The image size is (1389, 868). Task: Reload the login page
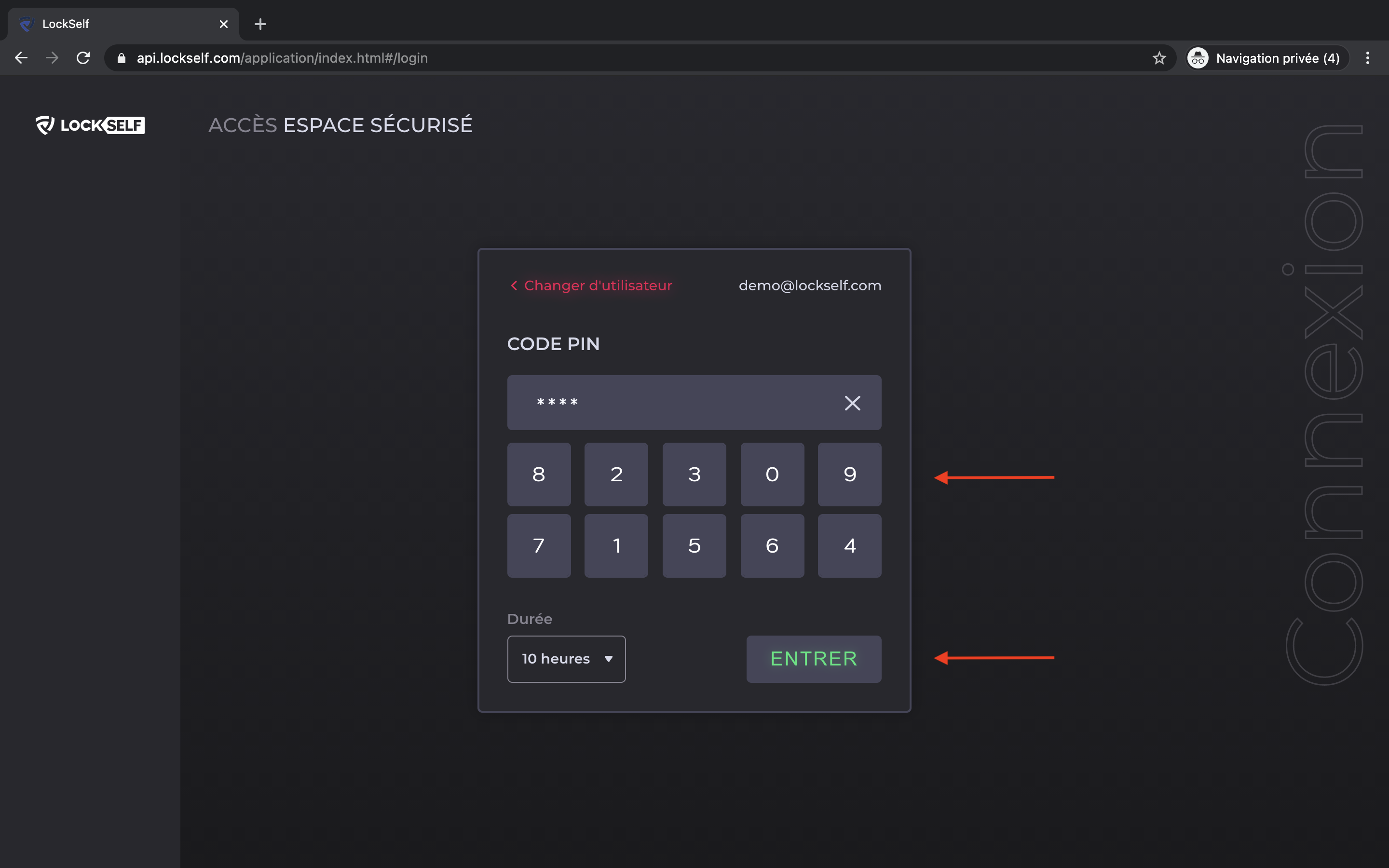(83, 58)
